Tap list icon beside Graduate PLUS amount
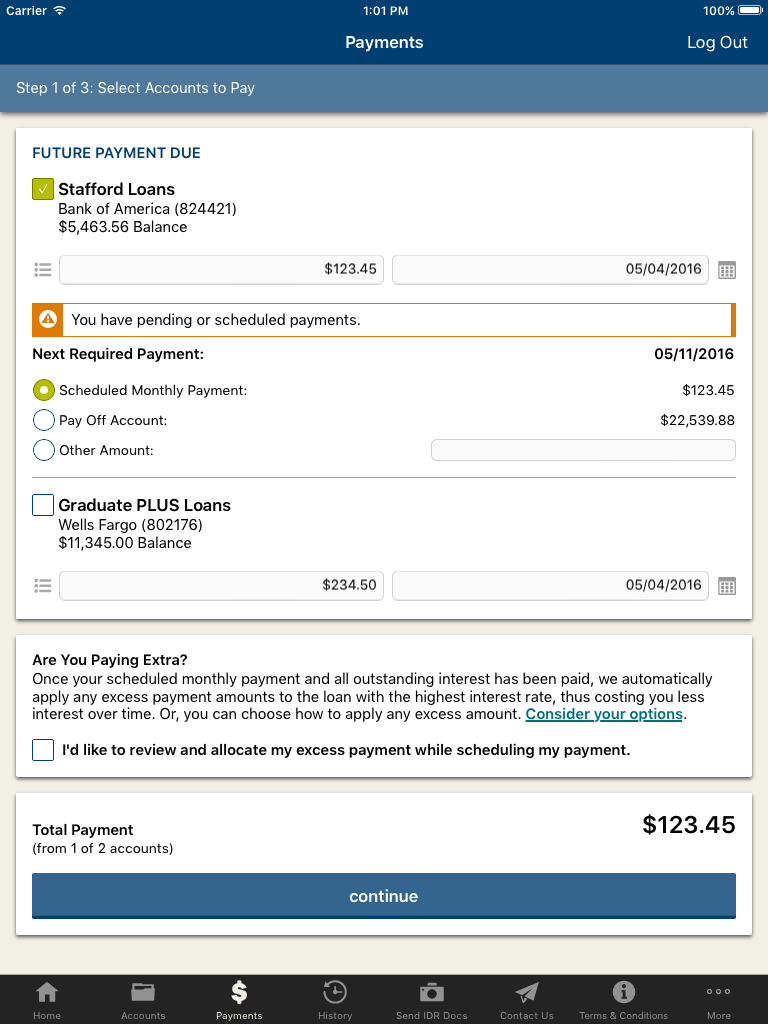Screen dimensions: 768x1024 (x=42, y=586)
